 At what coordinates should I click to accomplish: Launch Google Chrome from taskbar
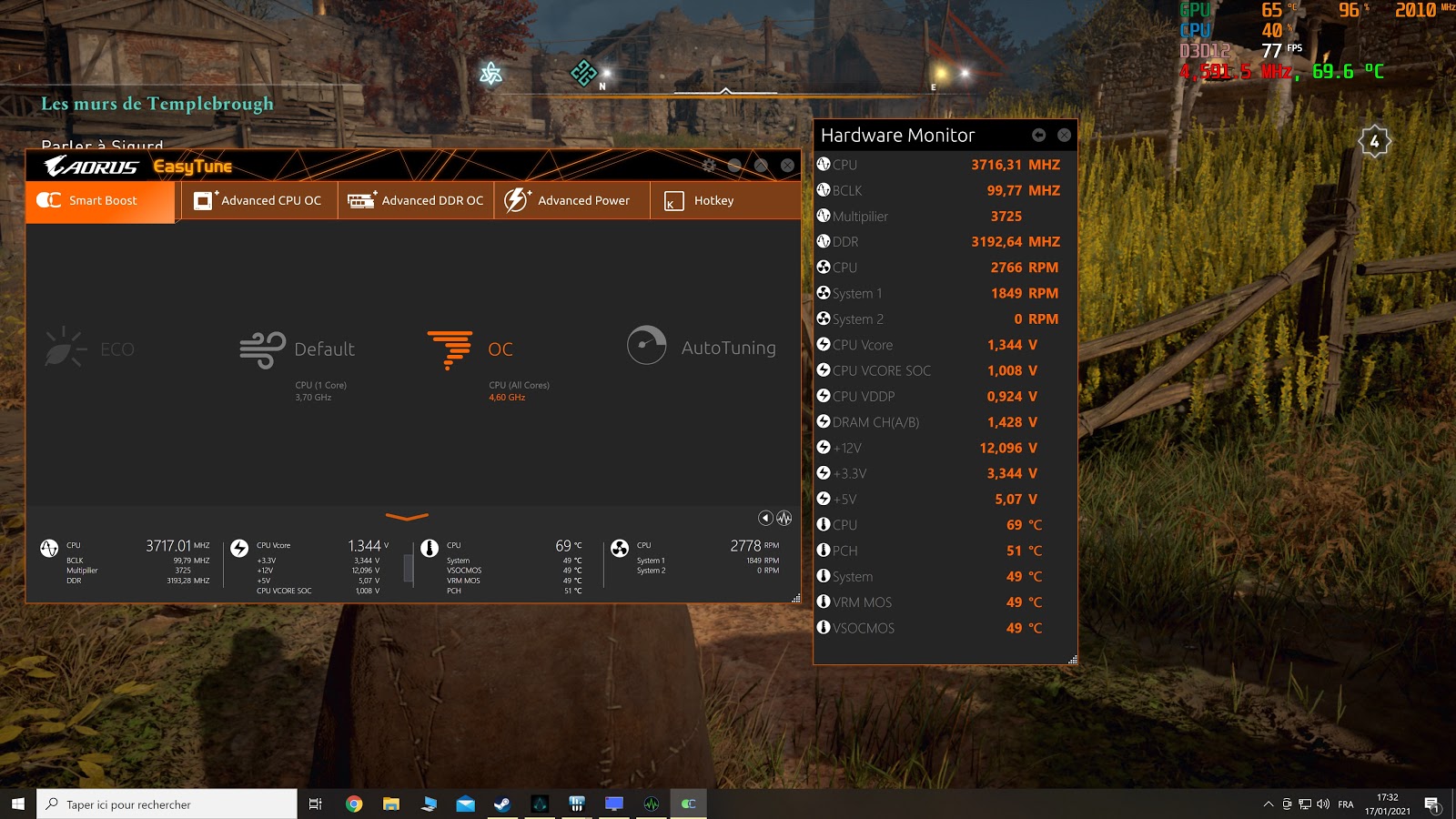354,804
